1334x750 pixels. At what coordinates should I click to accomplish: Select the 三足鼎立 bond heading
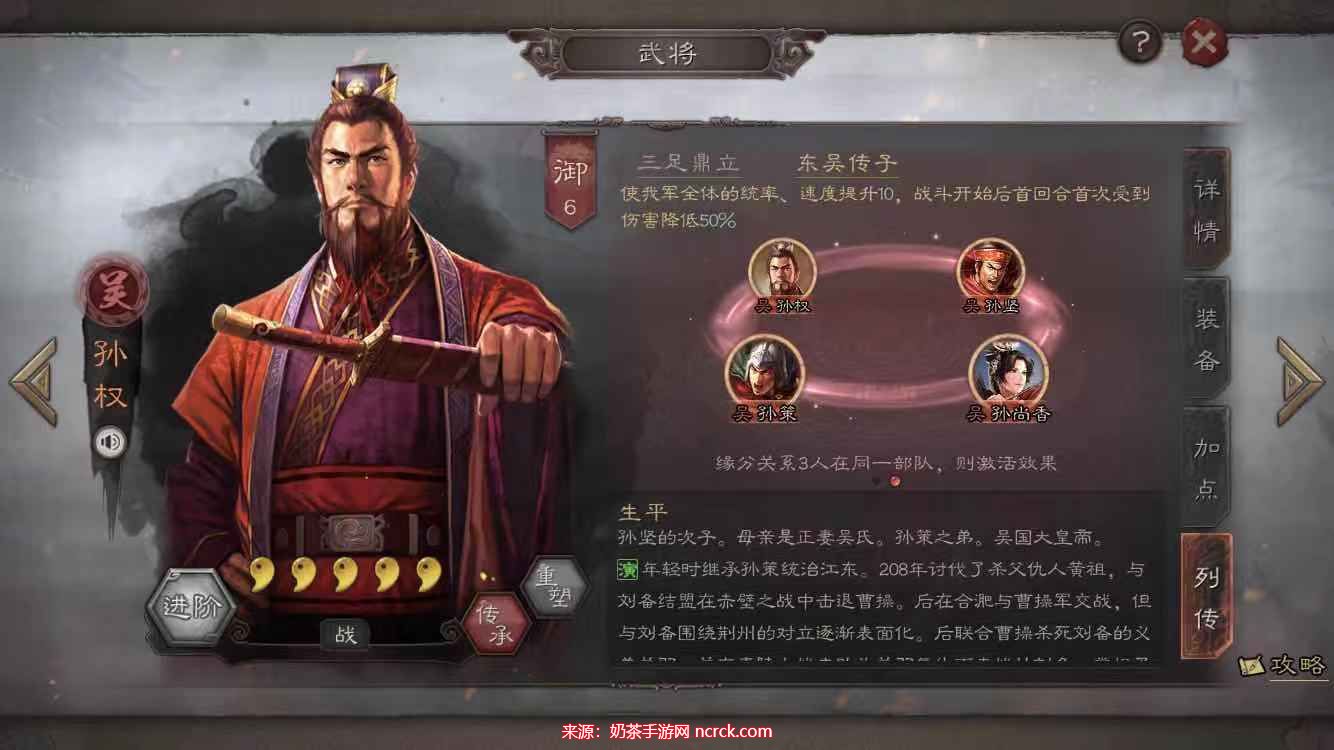click(x=688, y=164)
